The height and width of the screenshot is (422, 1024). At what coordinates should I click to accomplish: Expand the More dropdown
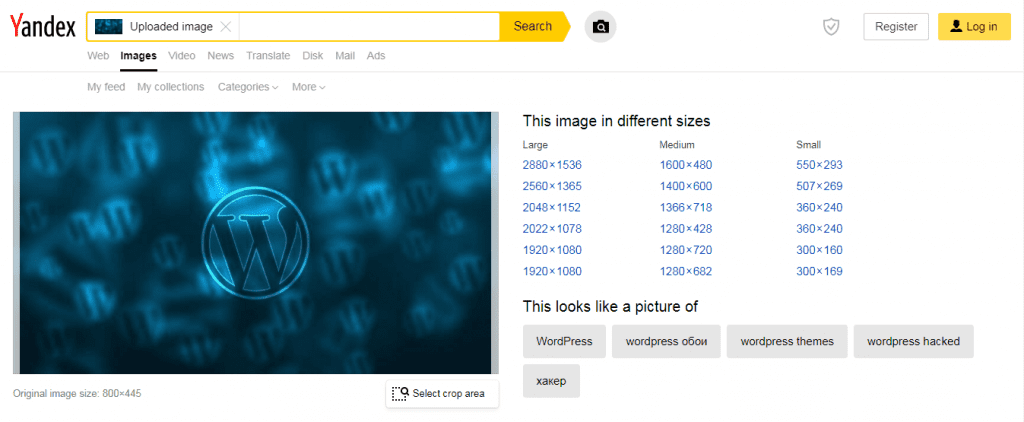(309, 87)
